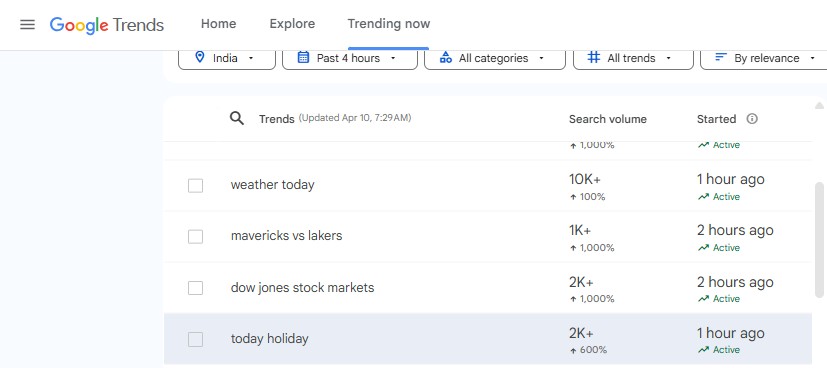The image size is (827, 368).
Task: Click the scrollbar up arrow
Action: point(819,105)
